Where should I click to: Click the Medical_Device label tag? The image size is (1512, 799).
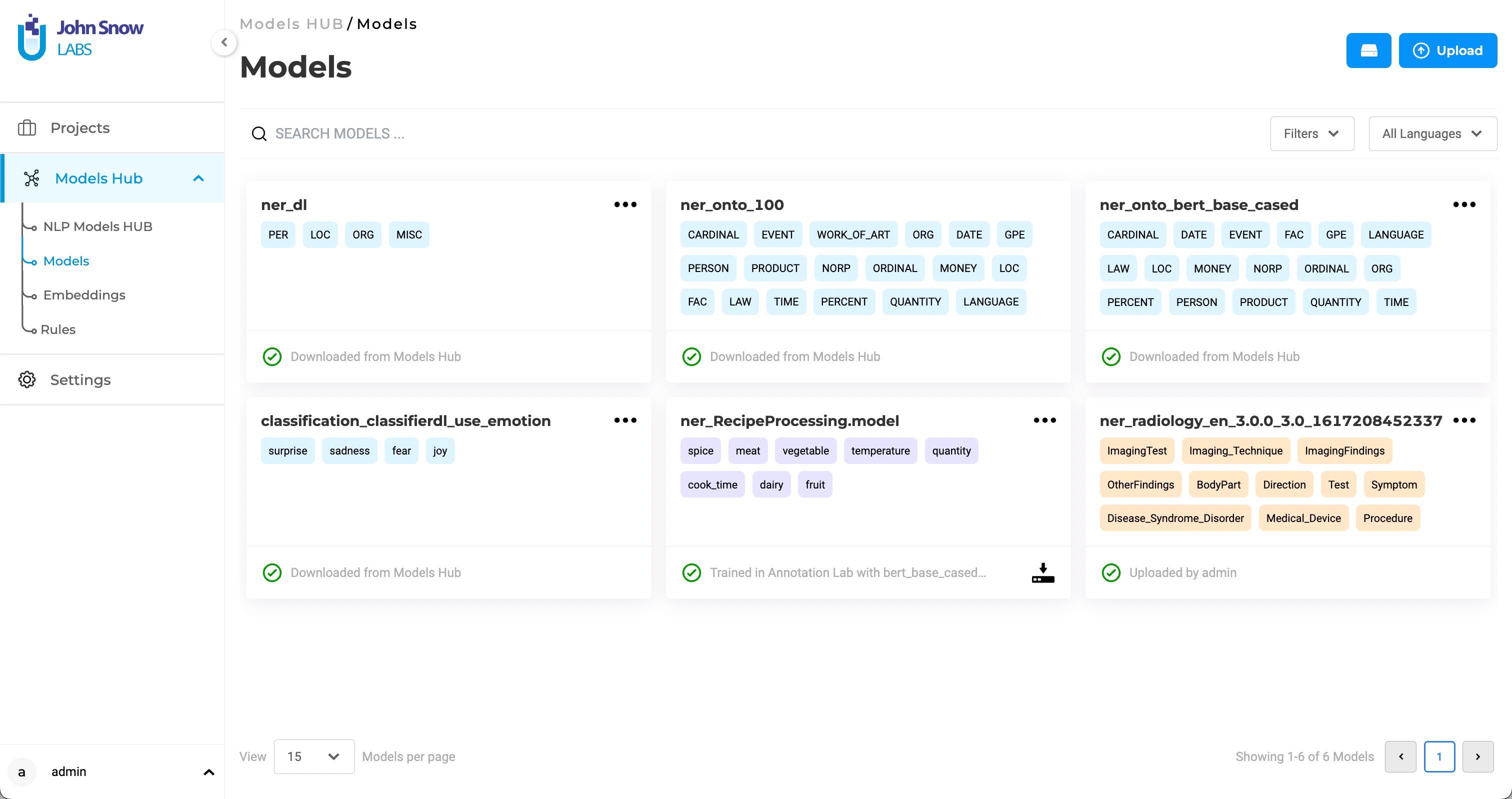point(1303,518)
